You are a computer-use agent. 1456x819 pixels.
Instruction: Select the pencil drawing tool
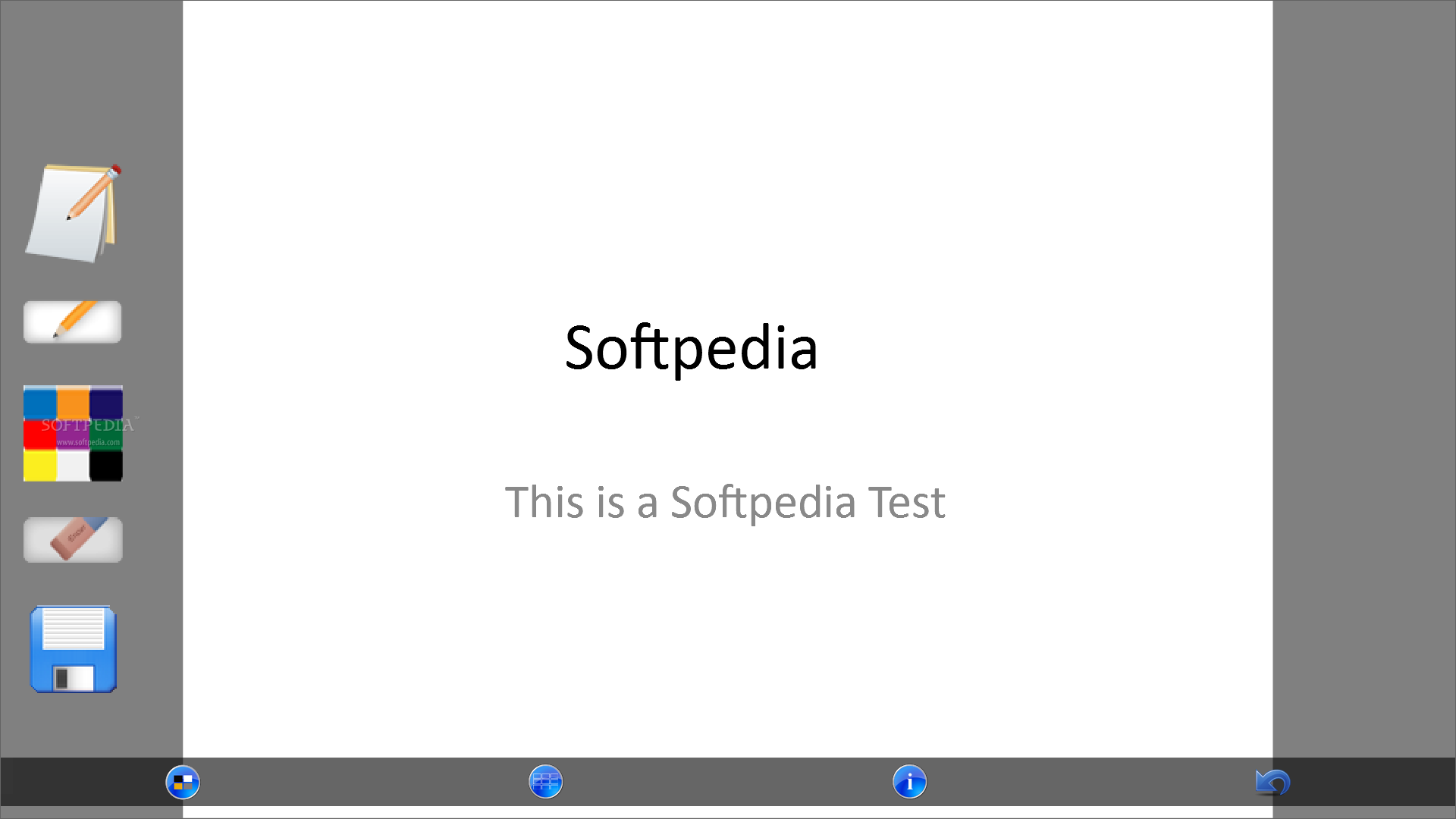tap(73, 322)
